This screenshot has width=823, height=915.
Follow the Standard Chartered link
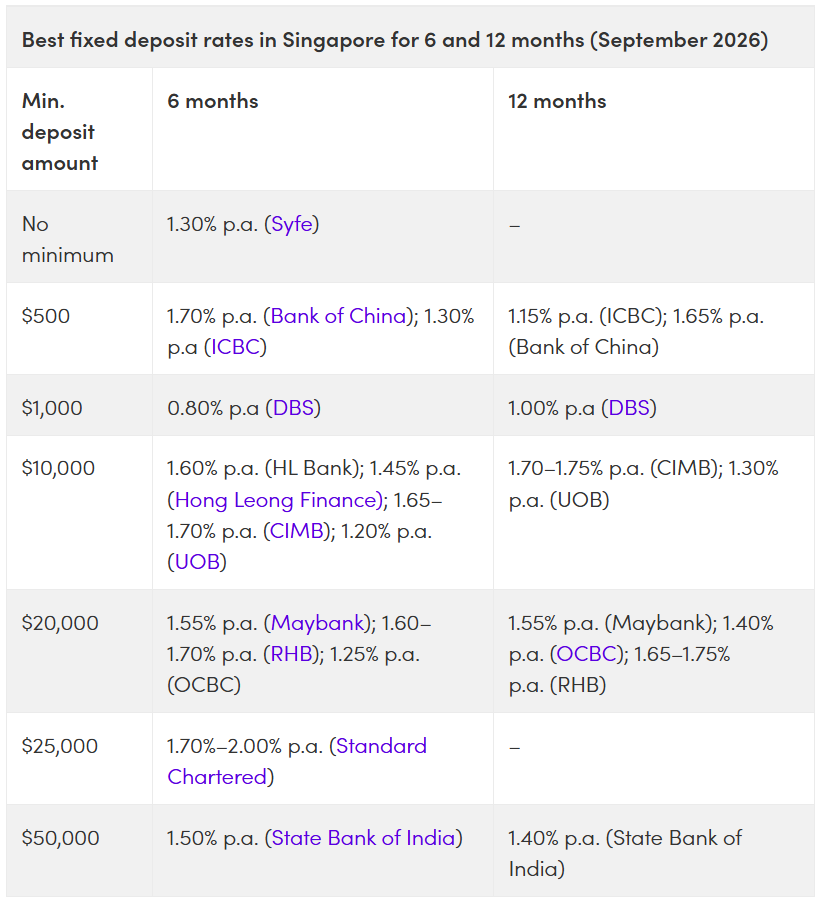(297, 762)
